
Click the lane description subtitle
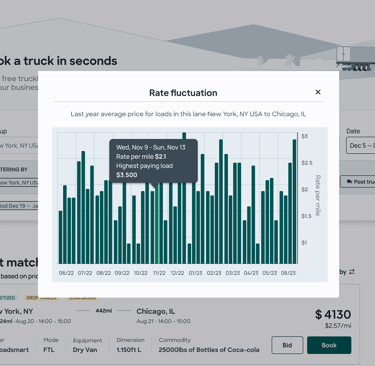click(x=188, y=114)
